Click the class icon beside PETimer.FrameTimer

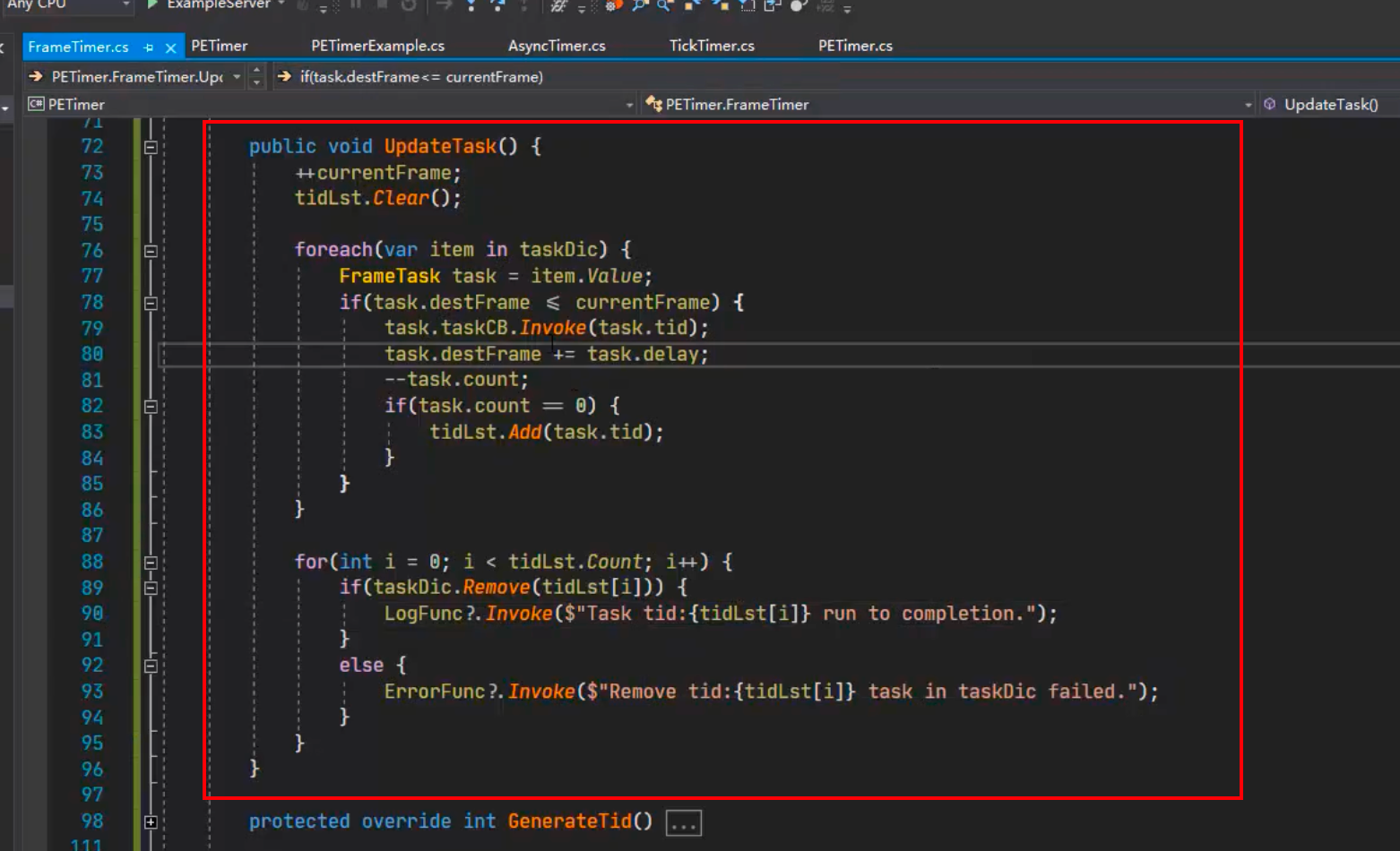click(653, 104)
